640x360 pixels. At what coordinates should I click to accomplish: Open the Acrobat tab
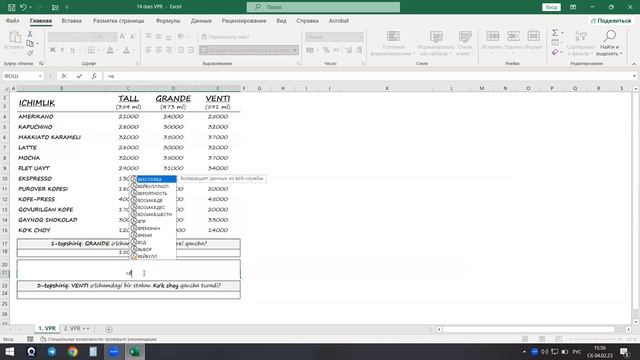(339, 20)
